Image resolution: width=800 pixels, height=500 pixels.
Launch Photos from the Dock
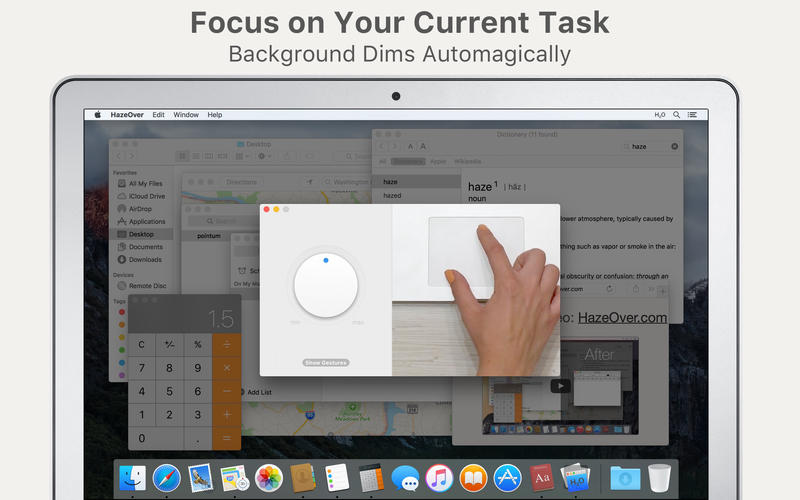tap(268, 479)
